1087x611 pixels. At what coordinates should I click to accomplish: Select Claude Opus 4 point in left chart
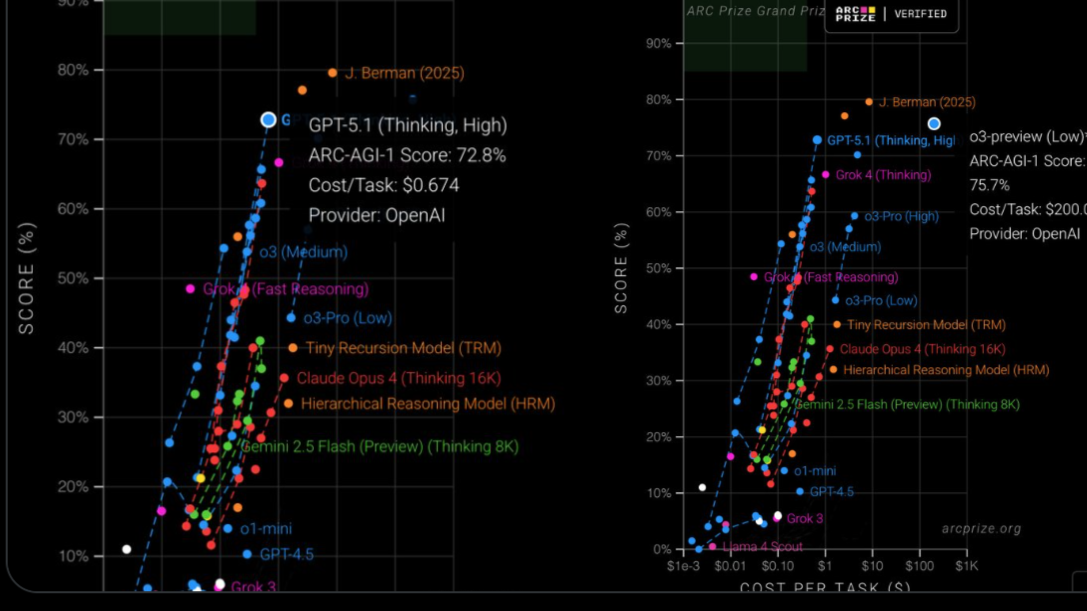284,378
